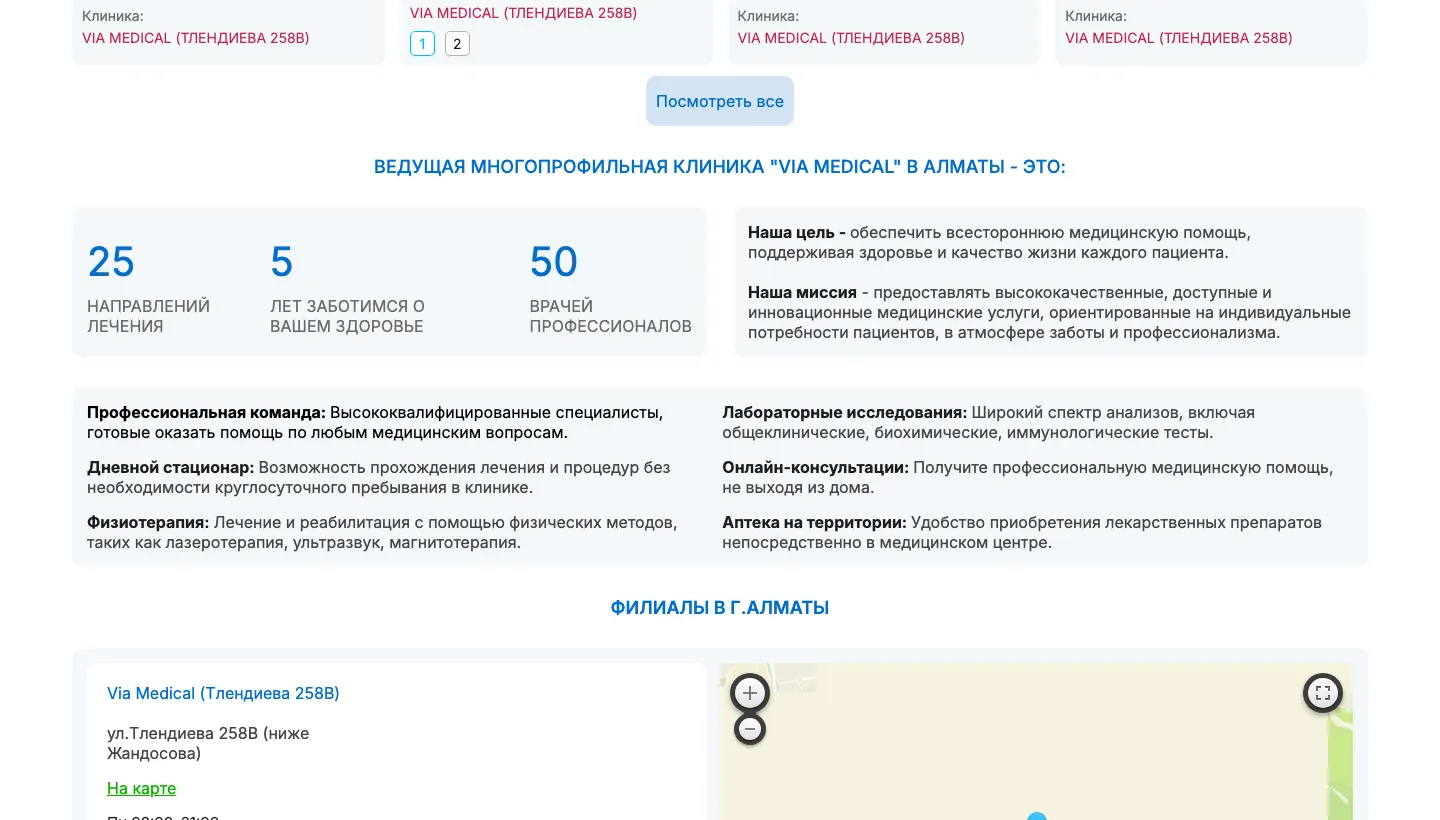Screen dimensions: 1440x820
Task: Go to page 2 of the doctor card
Action: tap(457, 43)
